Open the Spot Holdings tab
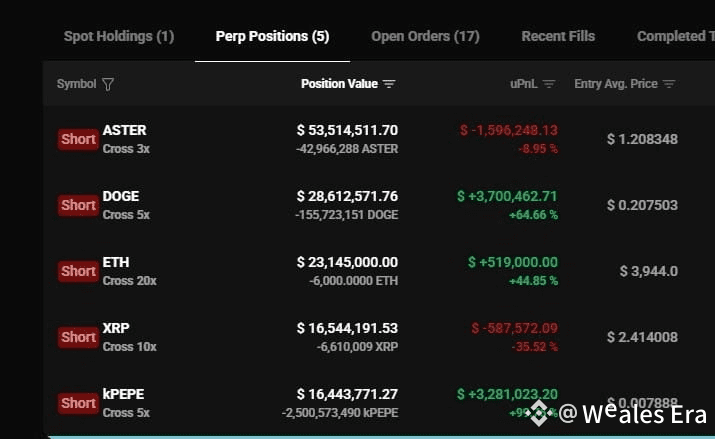Screen dimensions: 715x439 (x=119, y=36)
